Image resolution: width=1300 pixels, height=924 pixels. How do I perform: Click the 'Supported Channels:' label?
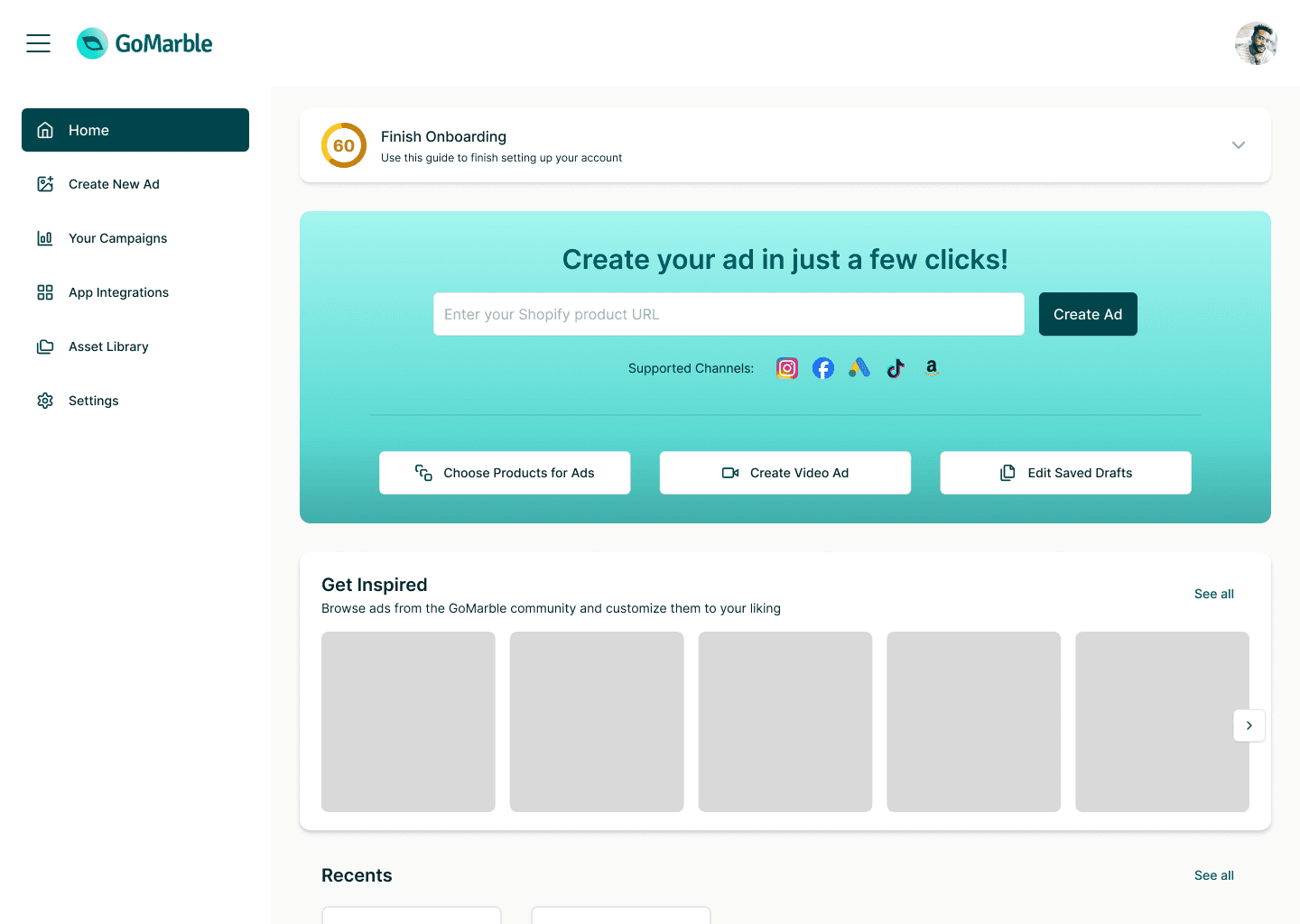click(691, 368)
